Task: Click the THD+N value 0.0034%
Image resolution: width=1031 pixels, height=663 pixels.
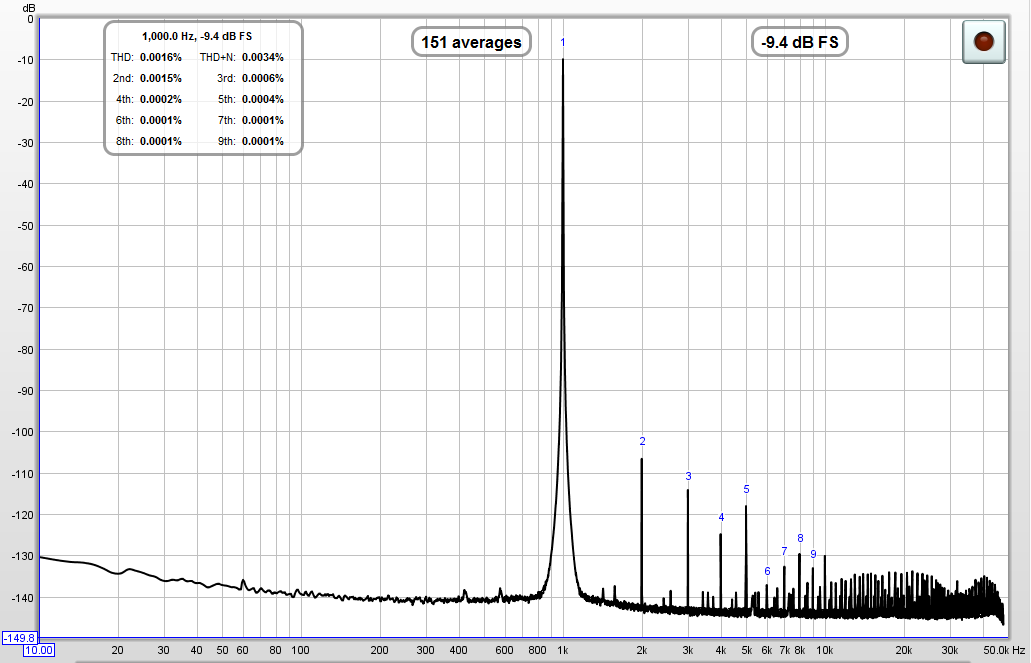Action: 262,57
